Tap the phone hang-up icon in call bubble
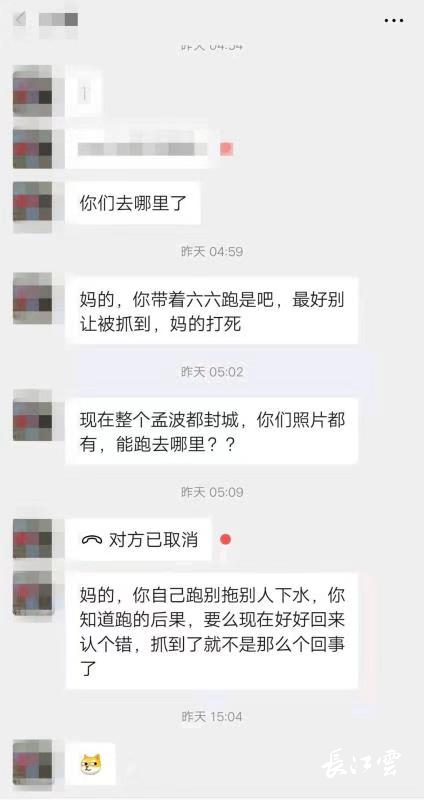Screen dimensions: 424x800 click(91, 540)
